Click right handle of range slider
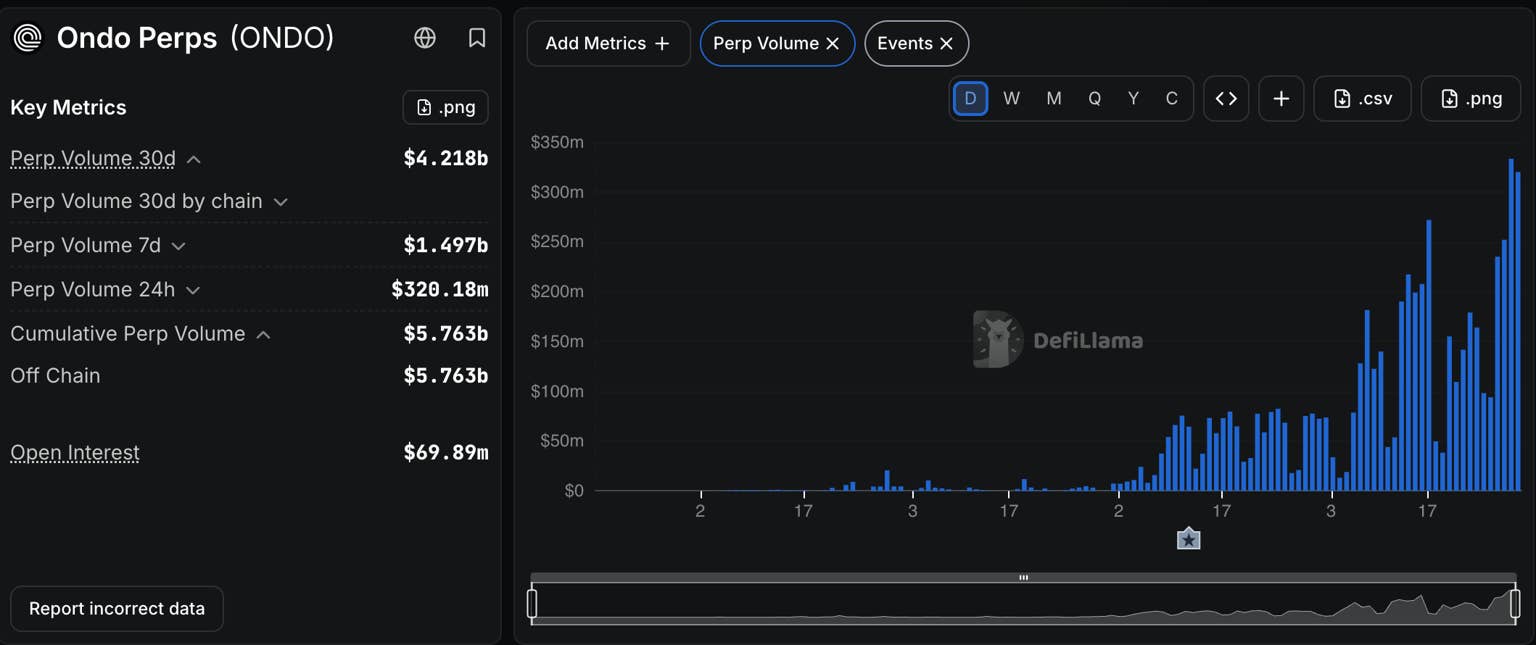The width and height of the screenshot is (1536, 645). [x=1515, y=603]
